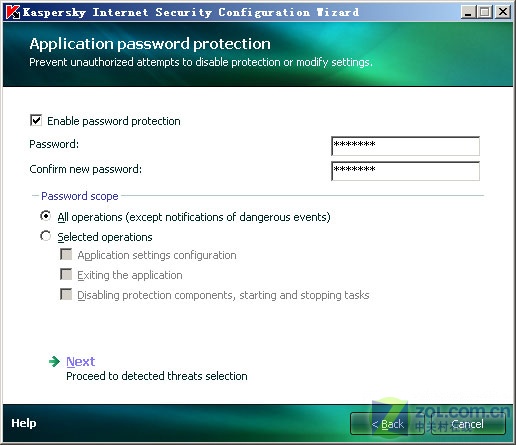Focus the Confirm new password field
The width and height of the screenshot is (516, 445).
pos(405,171)
